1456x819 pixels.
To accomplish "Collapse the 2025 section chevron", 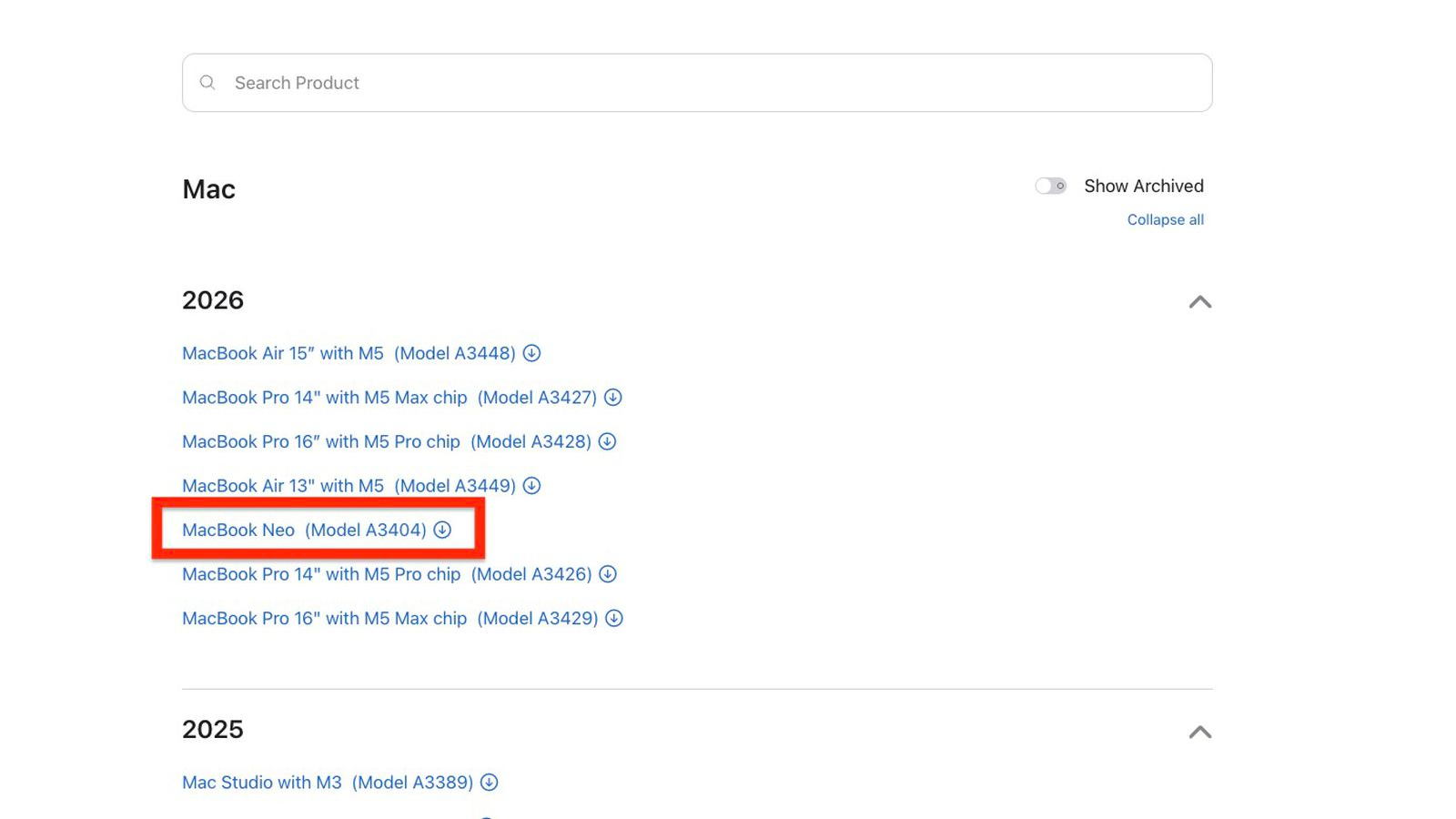I will click(1199, 732).
